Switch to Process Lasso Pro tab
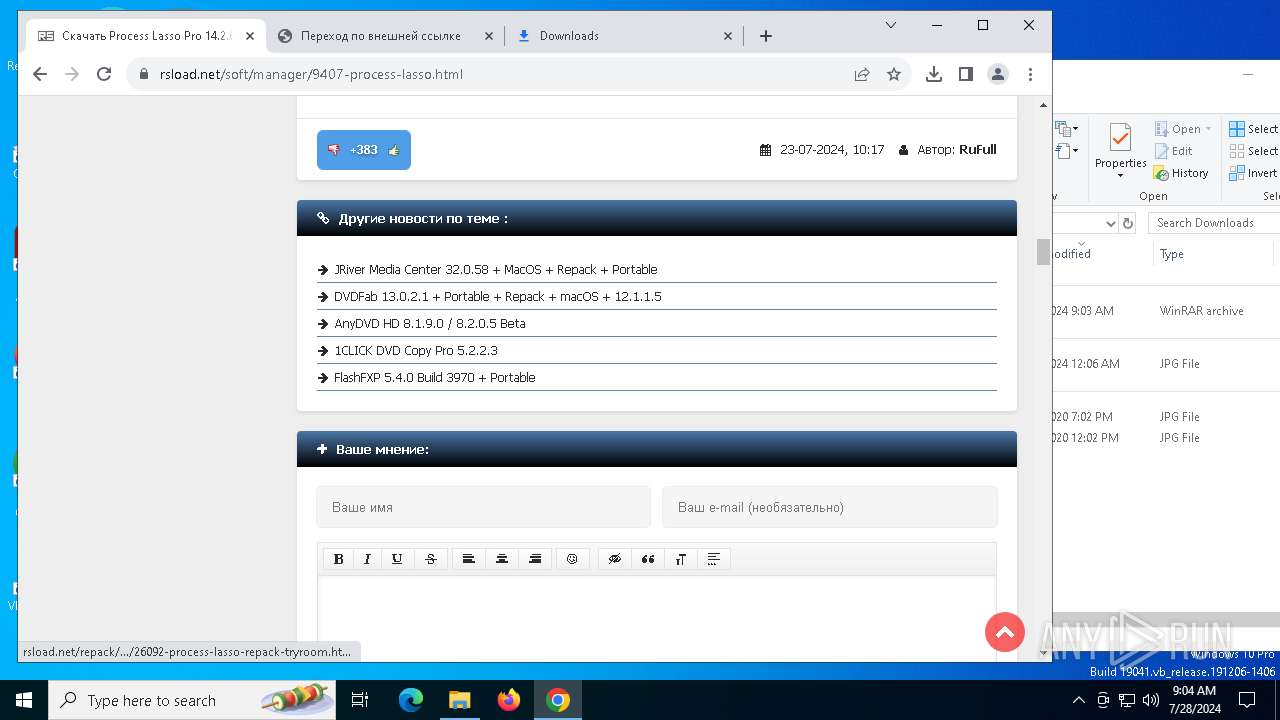Screen dimensions: 1280x720 coord(147,36)
